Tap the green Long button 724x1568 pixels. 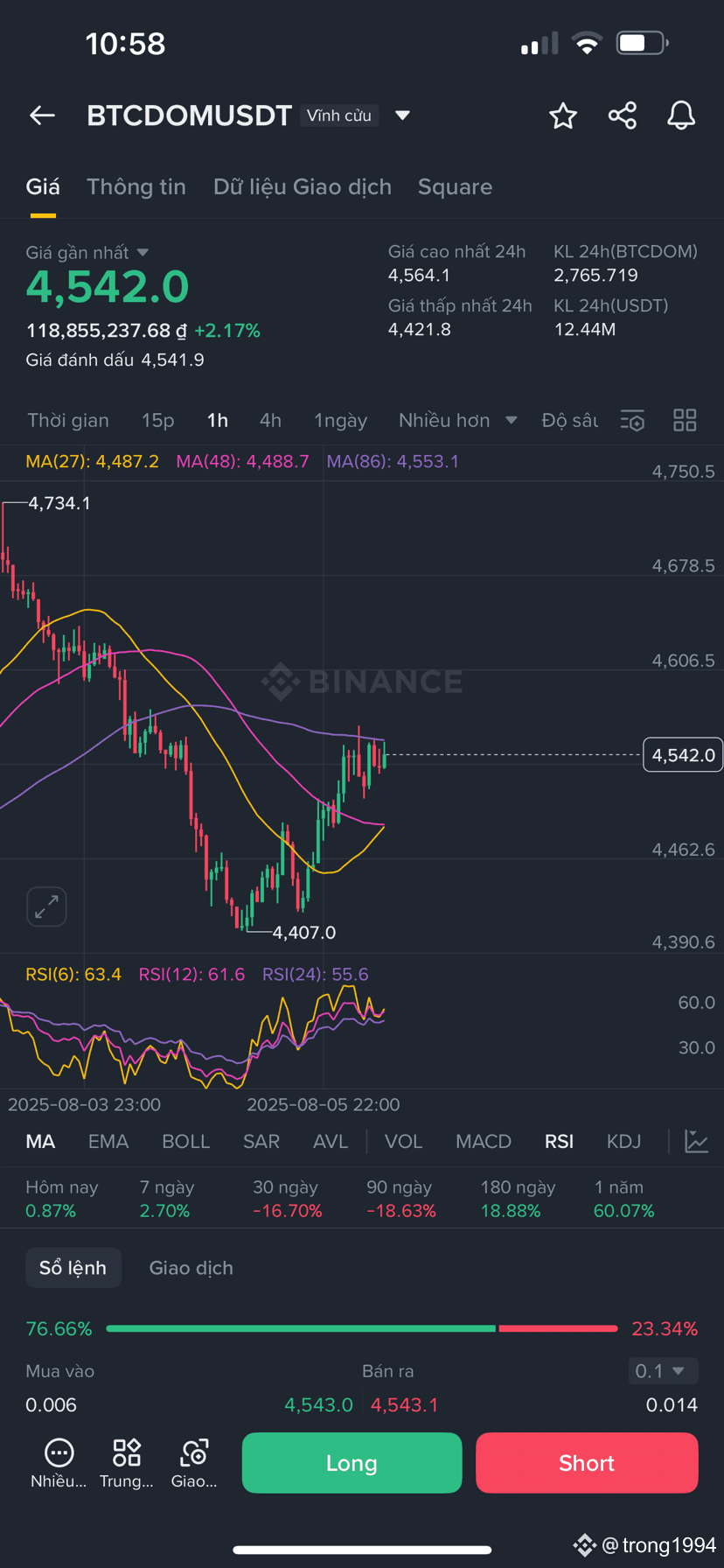pos(352,1463)
